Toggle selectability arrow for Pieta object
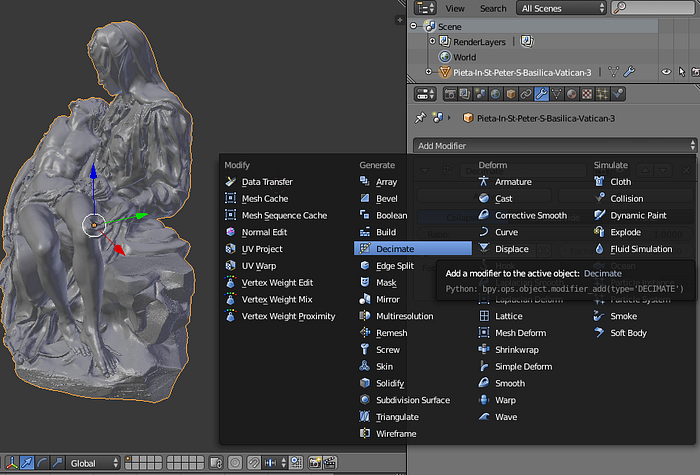Image resolution: width=700 pixels, height=475 pixels. (x=682, y=72)
